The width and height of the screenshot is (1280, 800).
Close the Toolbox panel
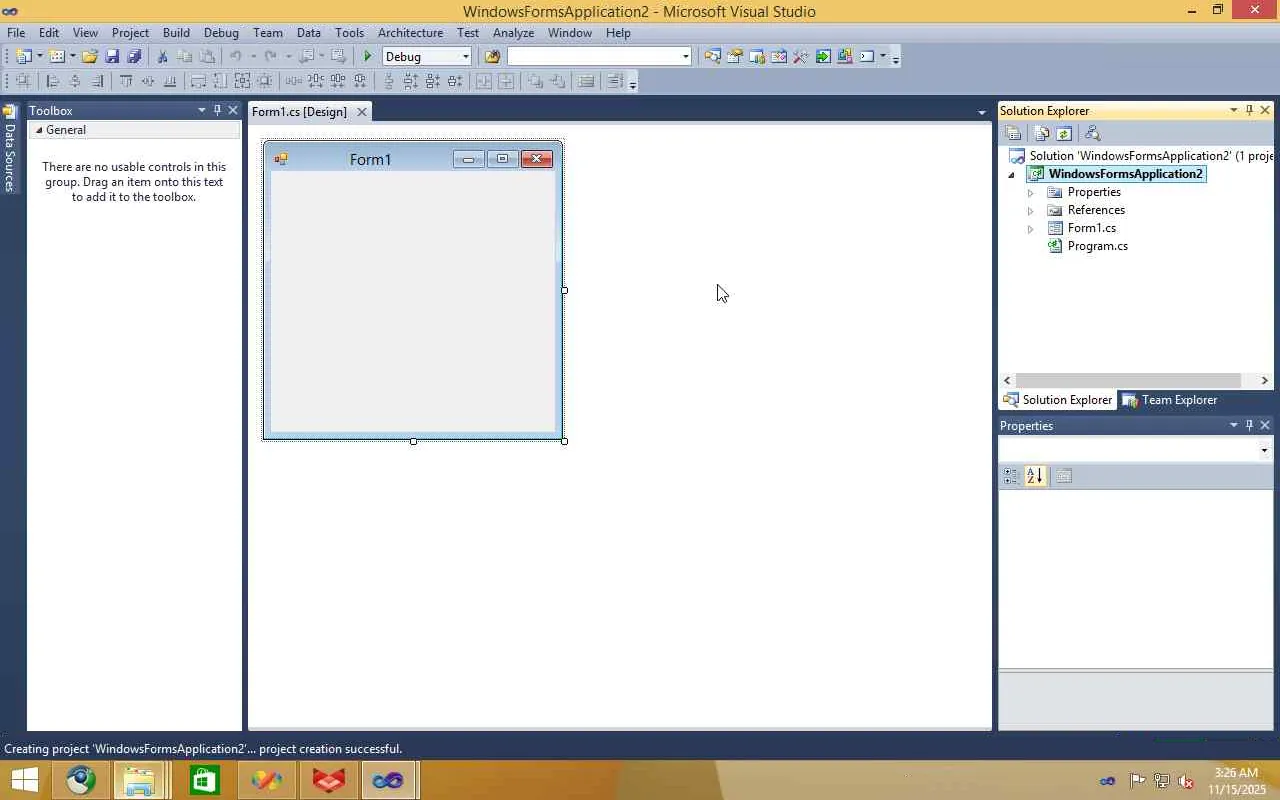[x=233, y=110]
